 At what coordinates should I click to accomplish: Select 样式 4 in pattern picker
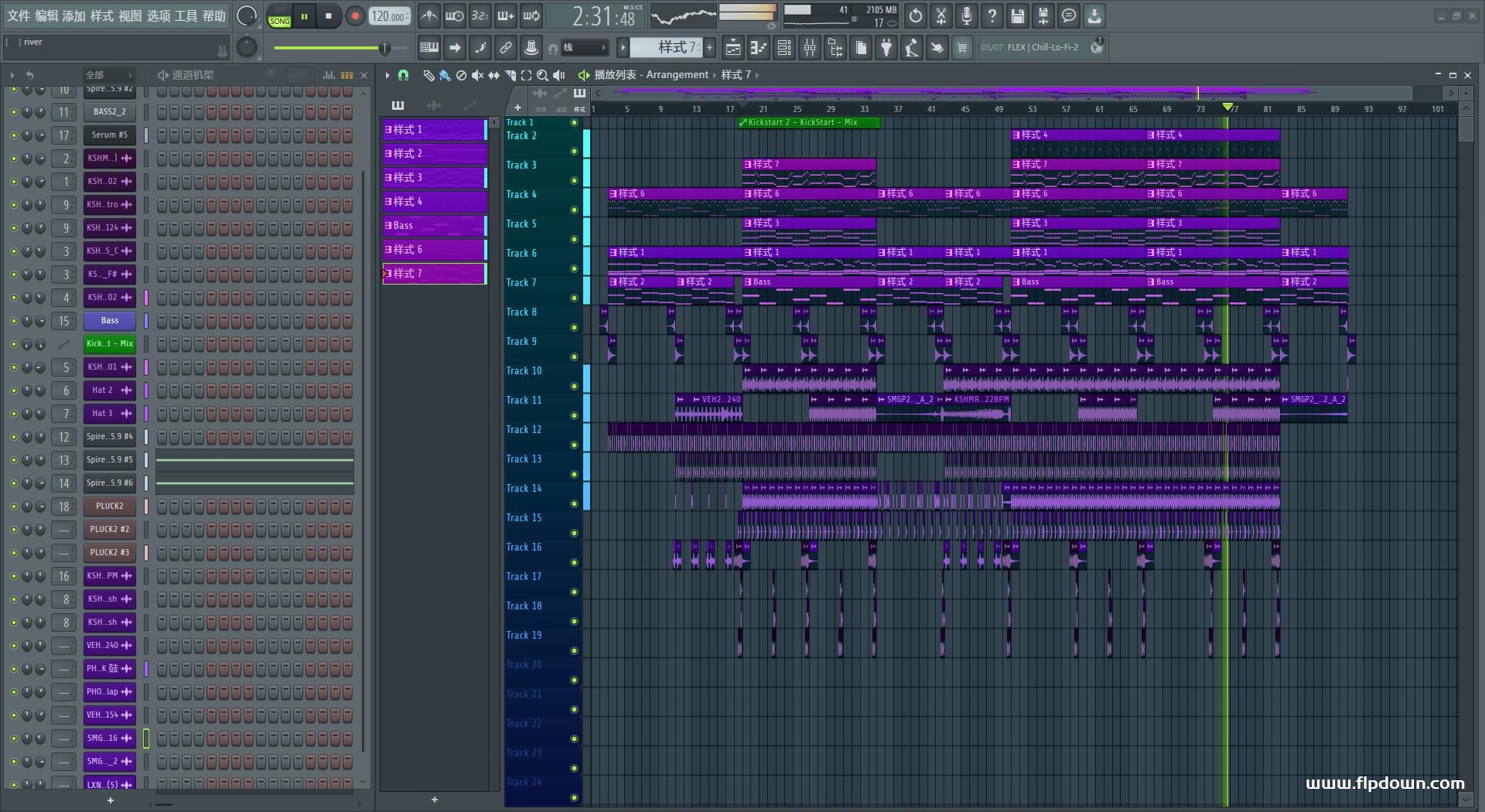click(435, 202)
